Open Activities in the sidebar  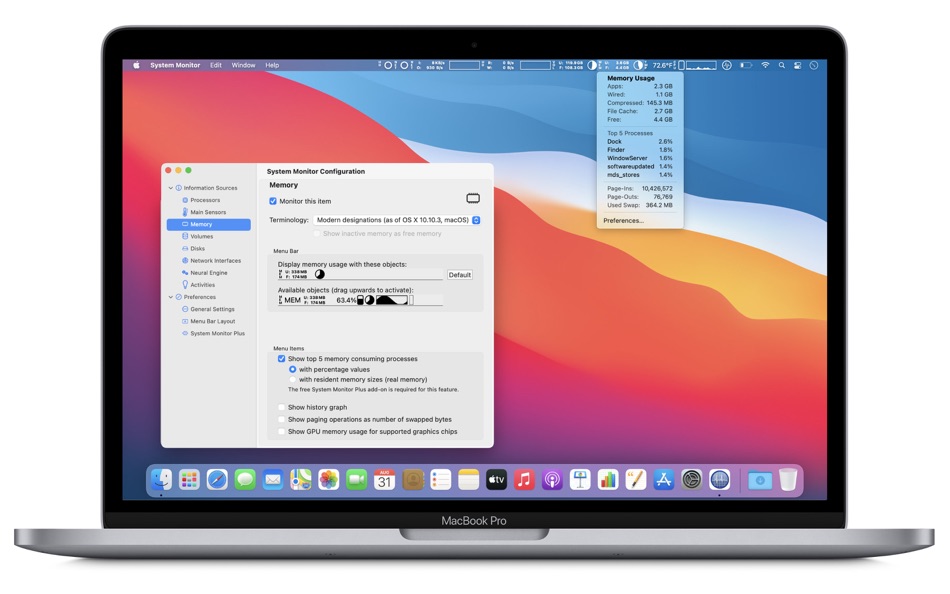(x=202, y=285)
